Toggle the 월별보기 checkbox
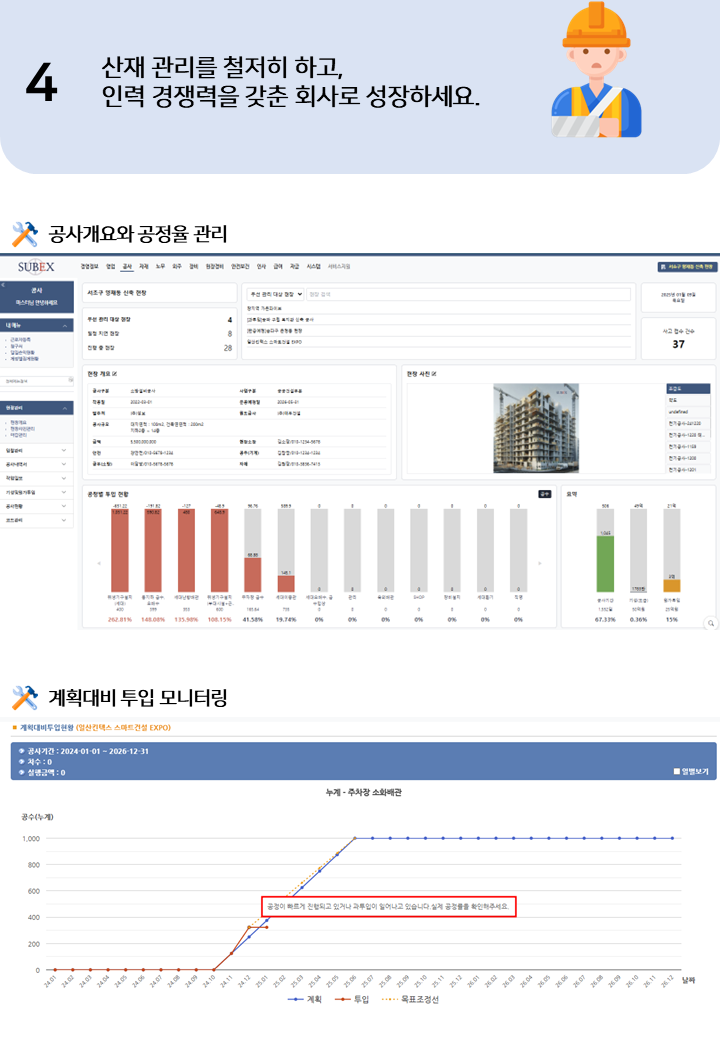This screenshot has width=720, height=1040. click(677, 772)
